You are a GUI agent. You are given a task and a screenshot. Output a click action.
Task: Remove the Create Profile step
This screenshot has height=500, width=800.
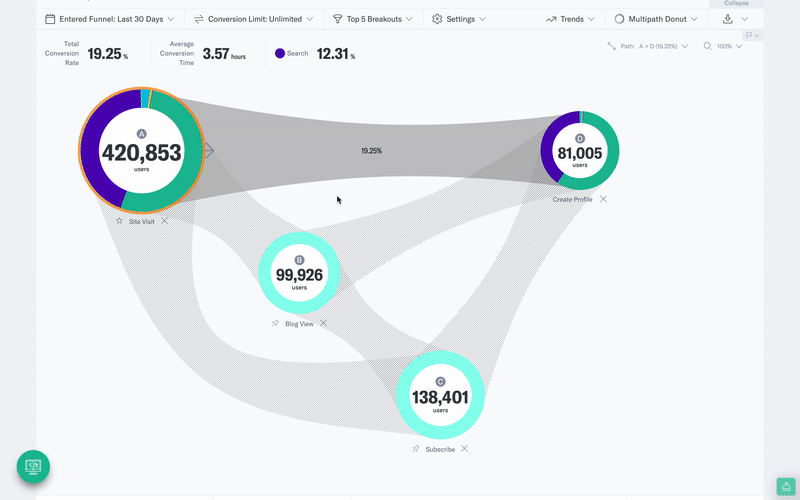click(x=603, y=199)
